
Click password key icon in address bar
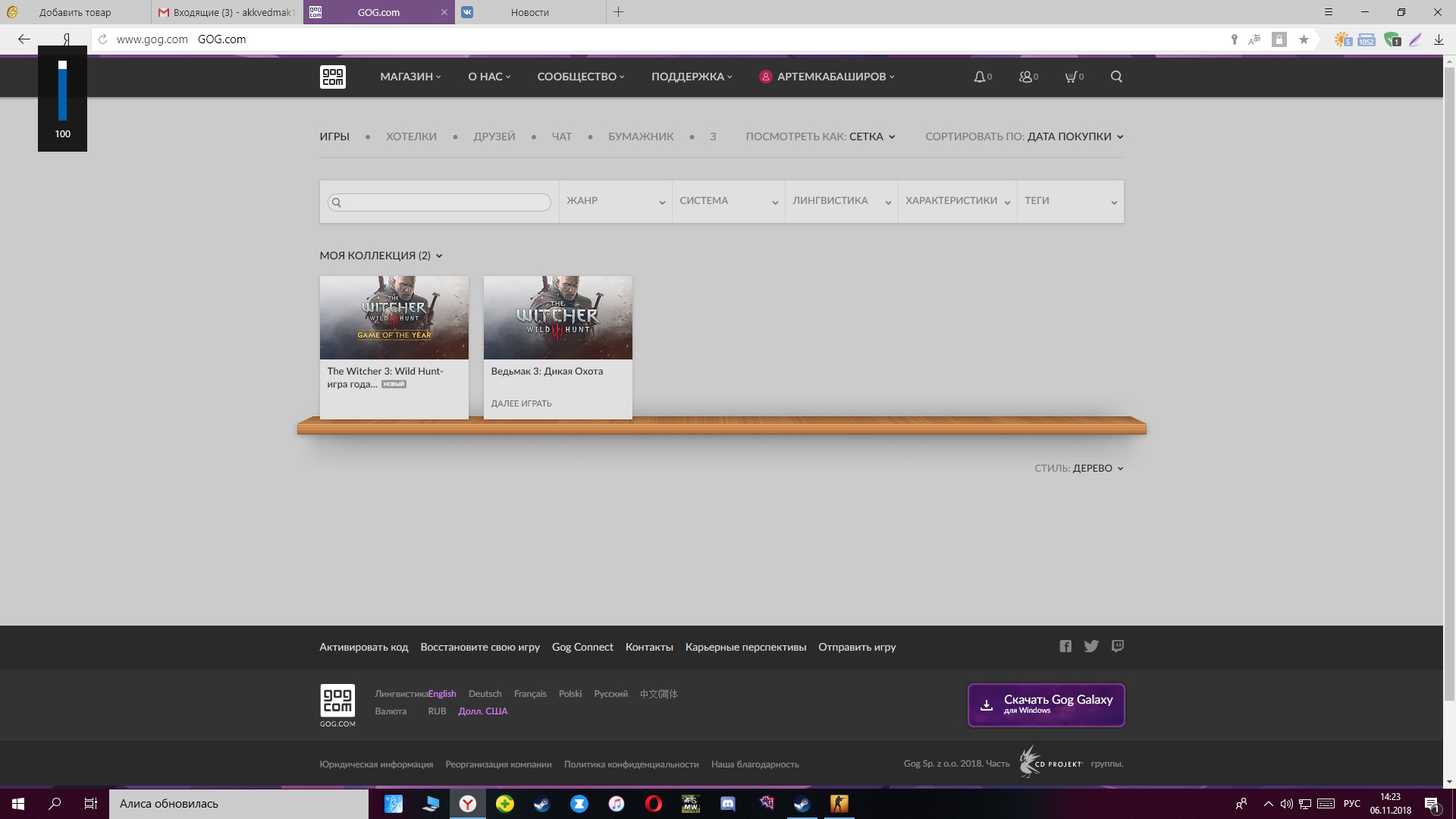point(1234,39)
